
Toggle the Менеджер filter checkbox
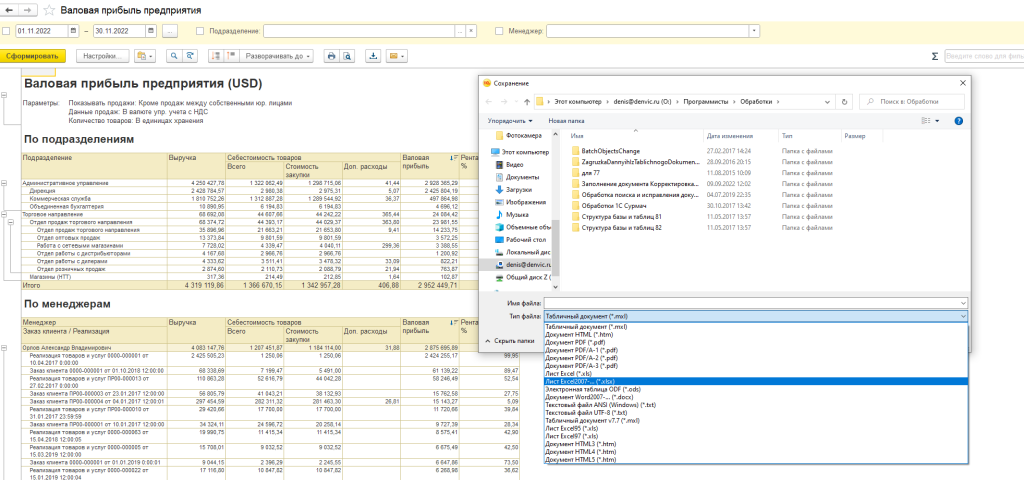click(x=499, y=32)
